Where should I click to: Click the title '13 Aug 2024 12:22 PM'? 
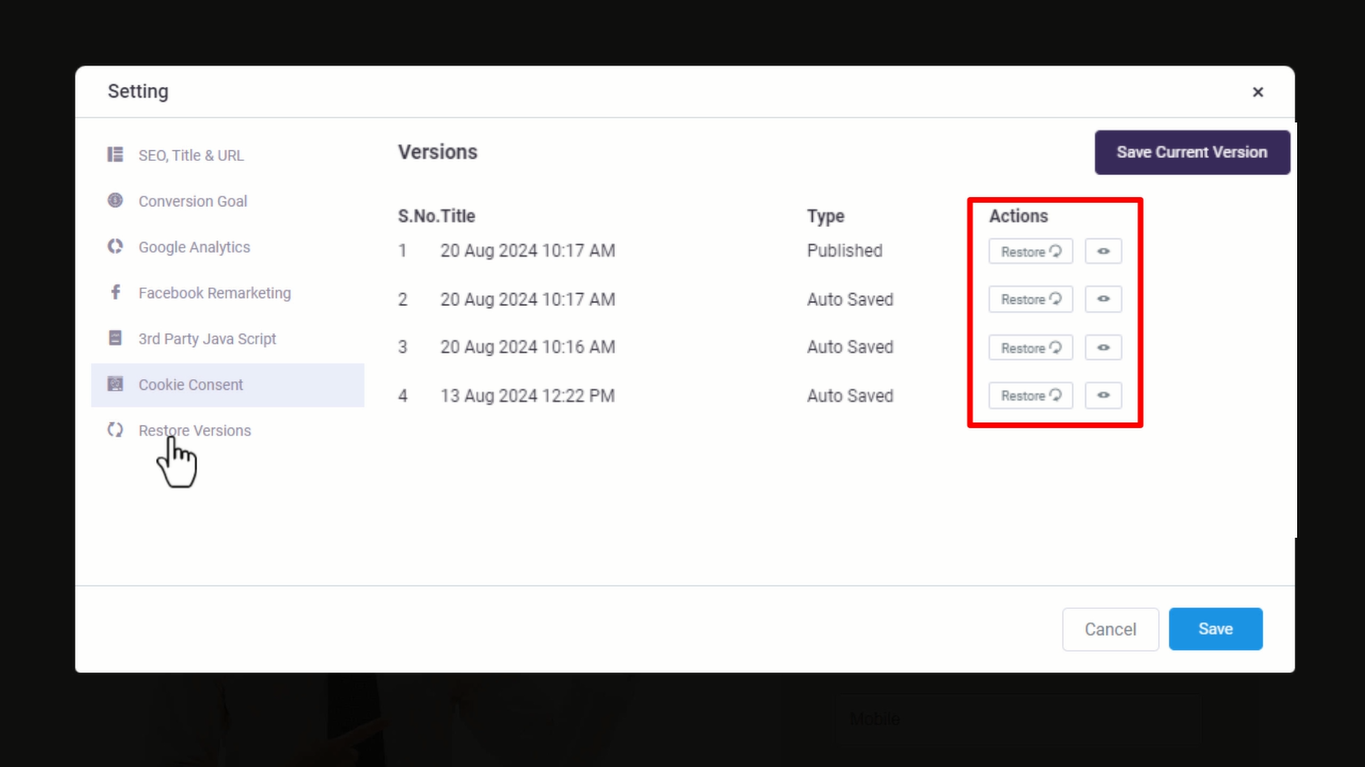(528, 396)
